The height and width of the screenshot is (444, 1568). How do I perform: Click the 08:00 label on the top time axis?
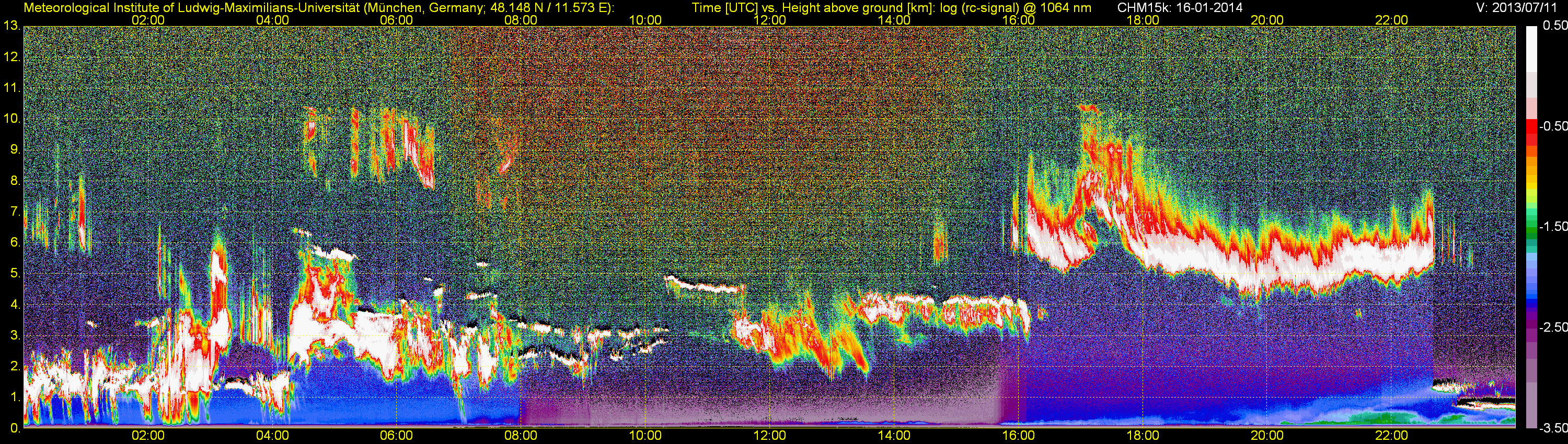[x=521, y=20]
